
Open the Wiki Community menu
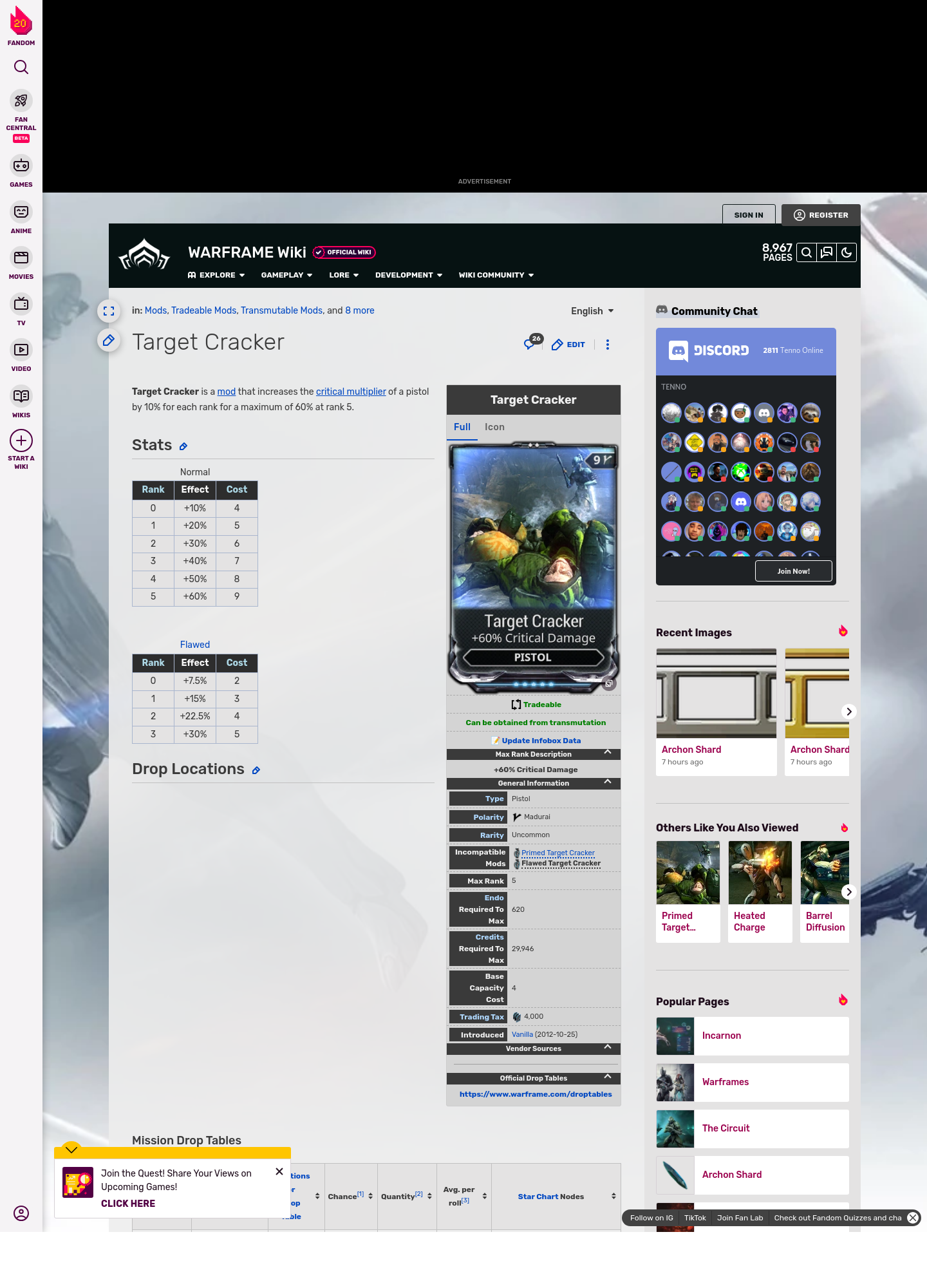tap(496, 275)
